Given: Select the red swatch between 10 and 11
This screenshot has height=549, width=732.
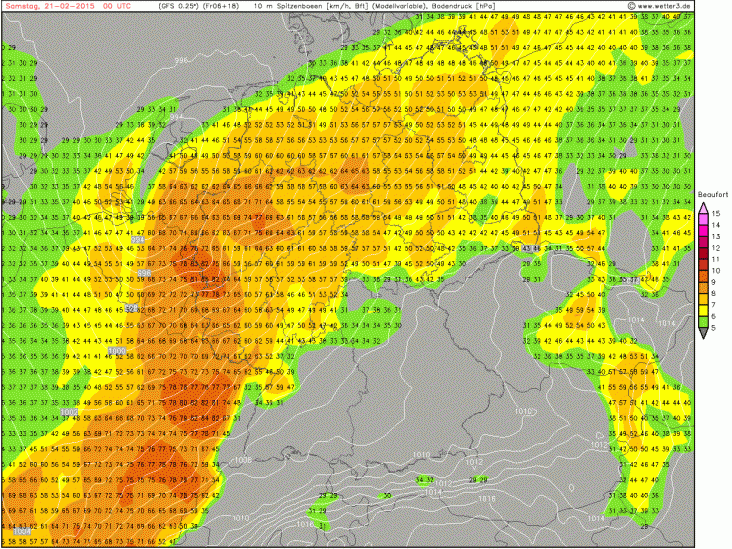Looking at the screenshot, I should 704,265.
